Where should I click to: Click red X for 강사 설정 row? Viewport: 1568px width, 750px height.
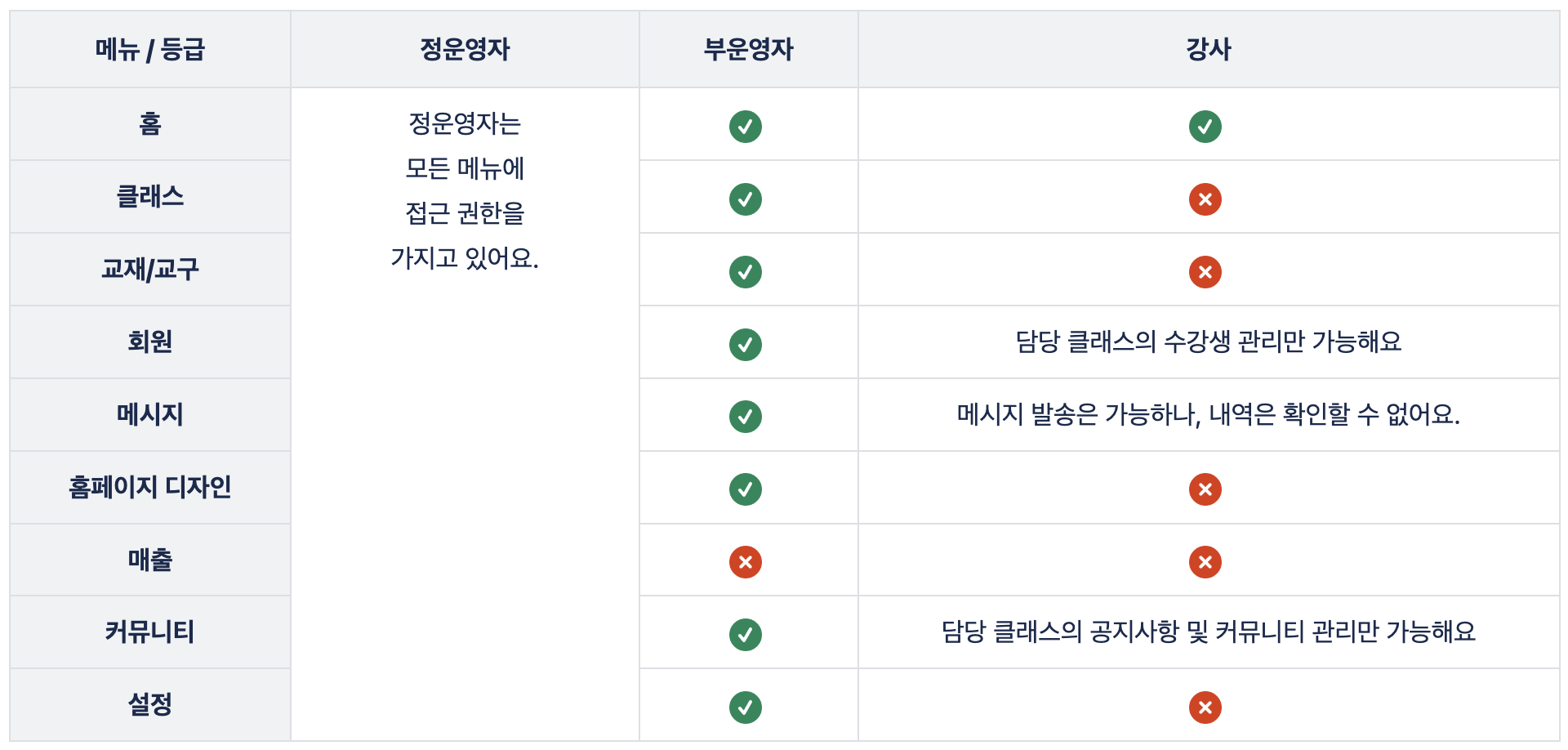pyautogui.click(x=1205, y=708)
